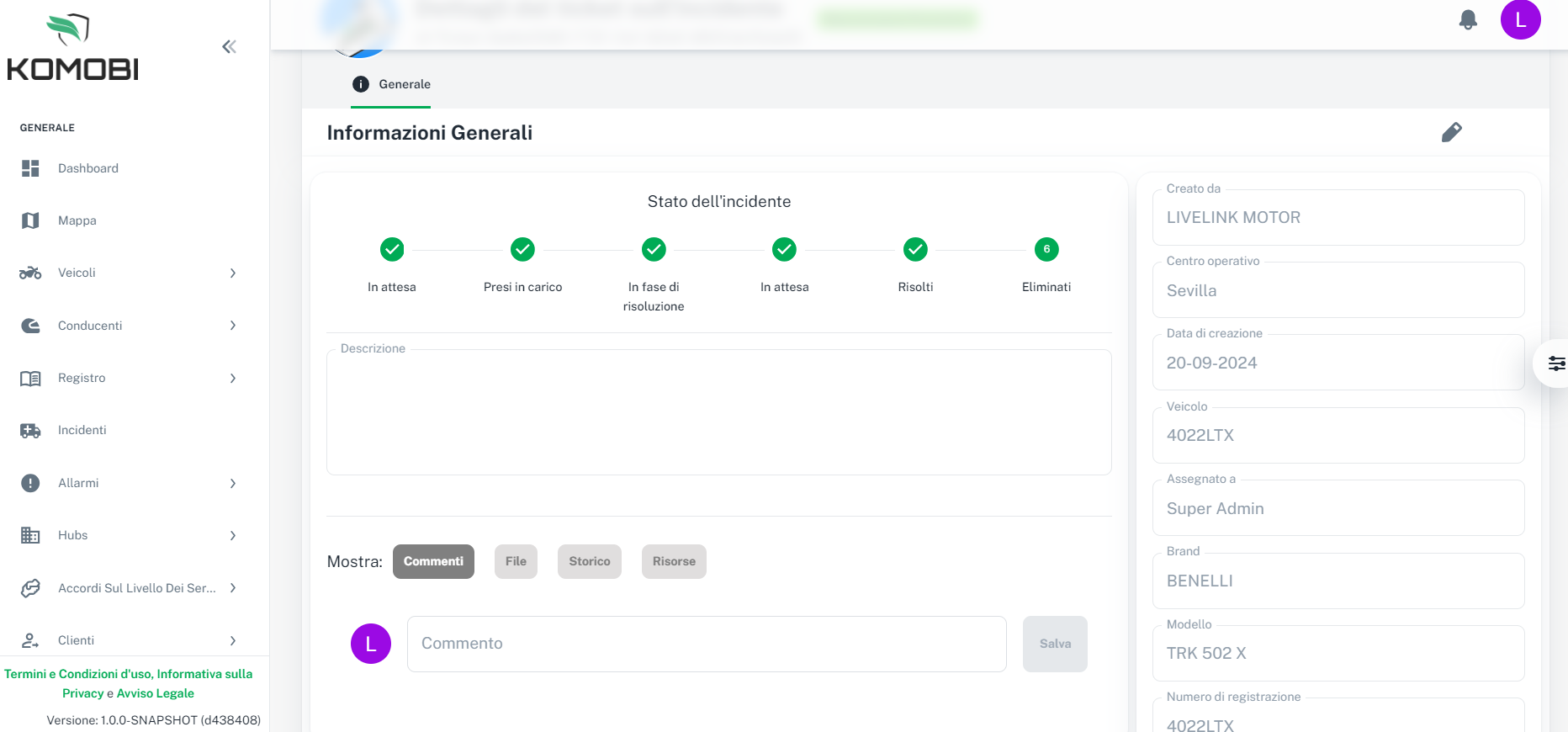Image resolution: width=1568 pixels, height=732 pixels.
Task: Select the Presi in carico status step
Action: pyautogui.click(x=522, y=250)
